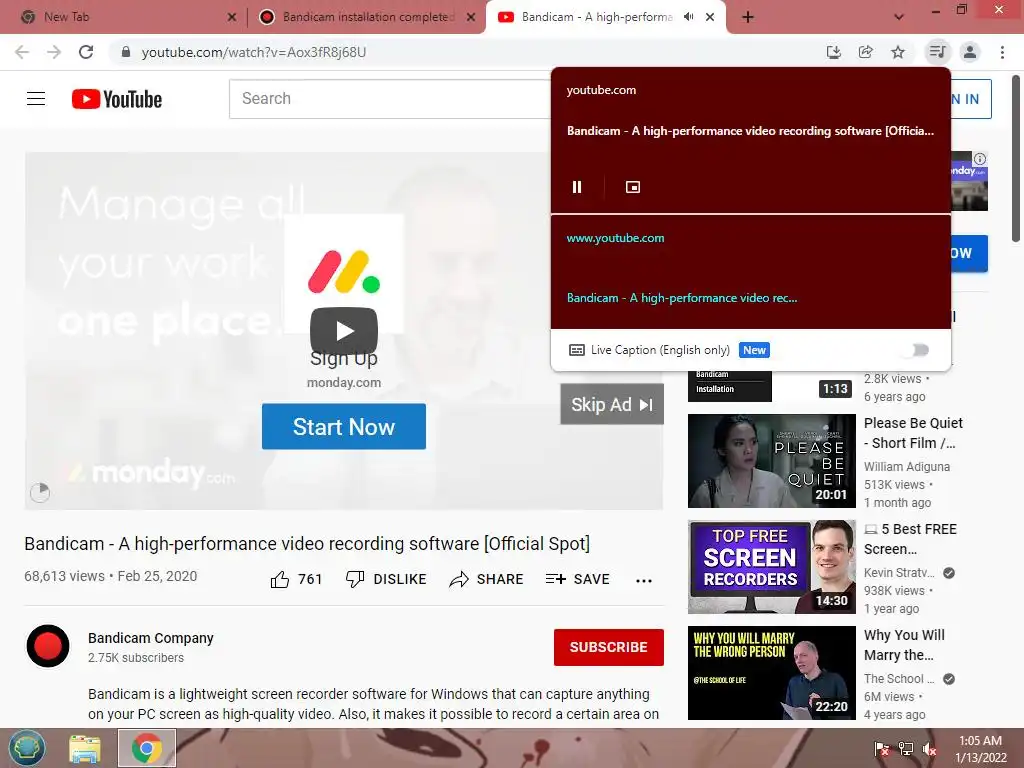Image resolution: width=1024 pixels, height=768 pixels.
Task: Open Why You Will Marry thumbnail
Action: point(771,673)
